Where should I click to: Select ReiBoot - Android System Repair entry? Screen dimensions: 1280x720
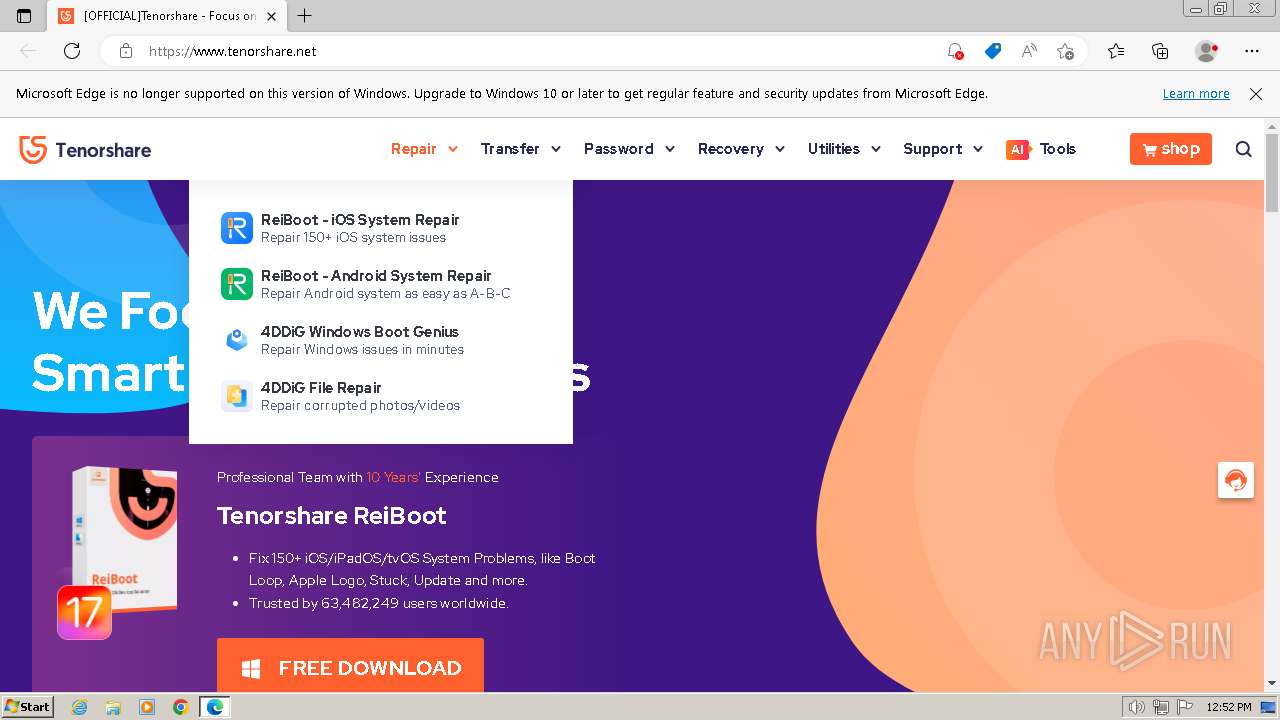point(380,284)
